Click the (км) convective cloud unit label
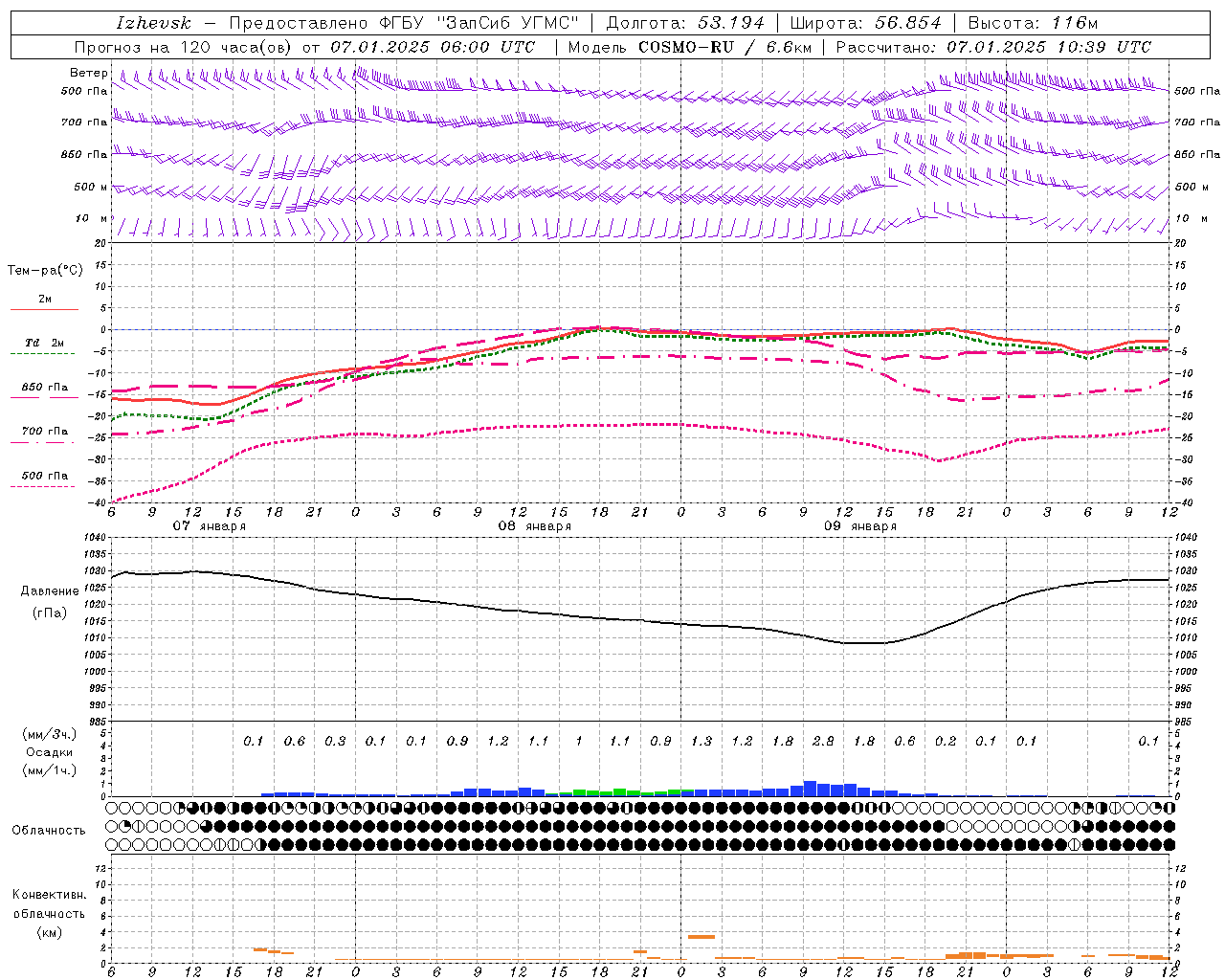Screen dimensions: 1225x980 tap(49, 932)
